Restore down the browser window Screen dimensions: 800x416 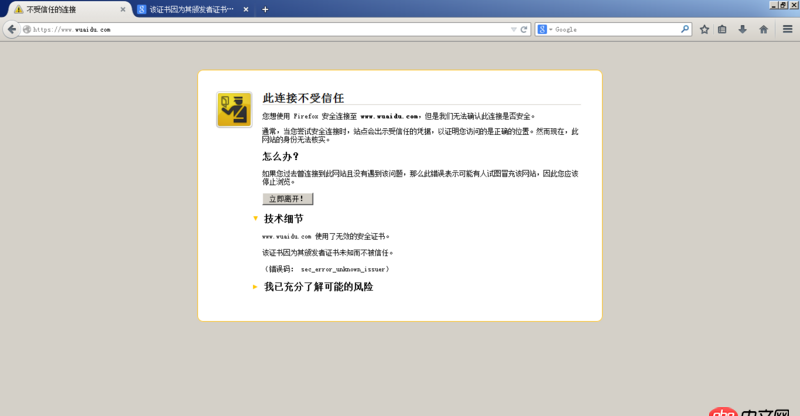[783, 5]
